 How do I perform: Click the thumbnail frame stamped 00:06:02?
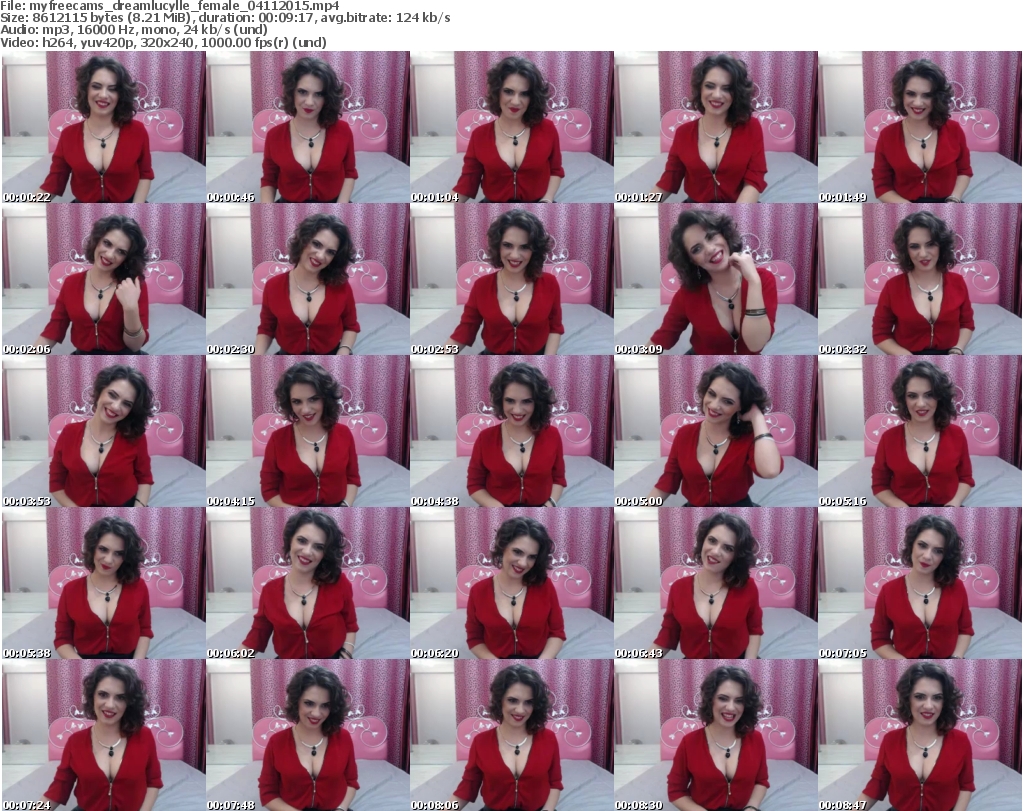pos(308,583)
